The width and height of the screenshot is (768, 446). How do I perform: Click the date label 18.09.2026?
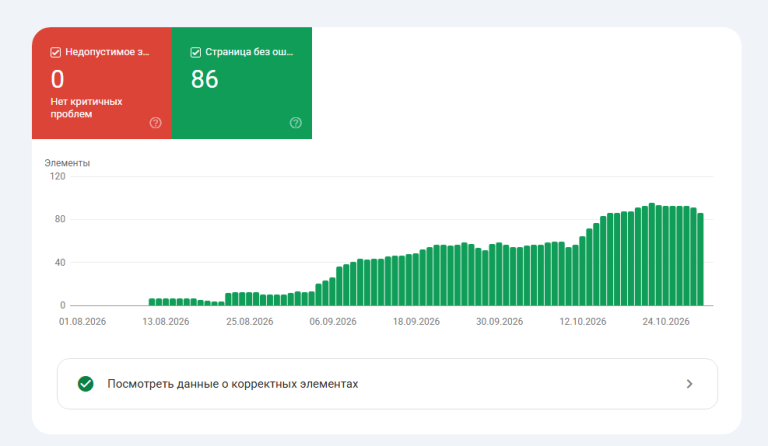416,322
